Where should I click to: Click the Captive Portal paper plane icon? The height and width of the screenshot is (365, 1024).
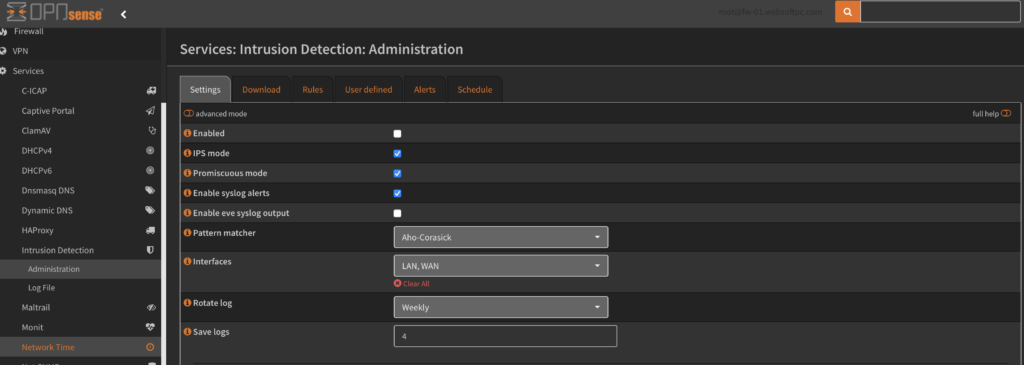pyautogui.click(x=151, y=111)
